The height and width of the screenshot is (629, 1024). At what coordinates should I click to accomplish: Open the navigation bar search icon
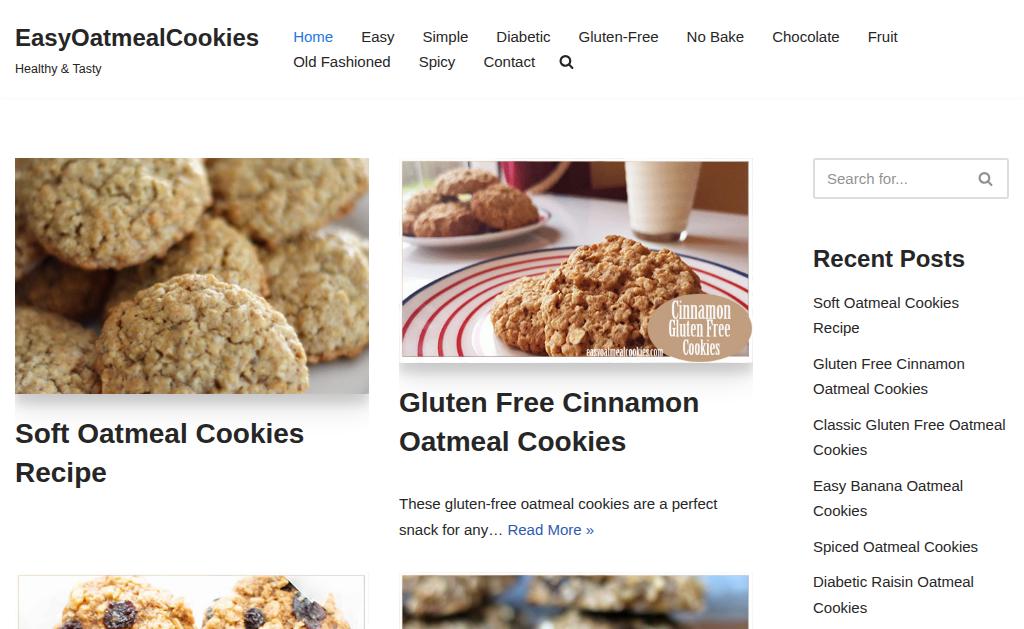[566, 62]
